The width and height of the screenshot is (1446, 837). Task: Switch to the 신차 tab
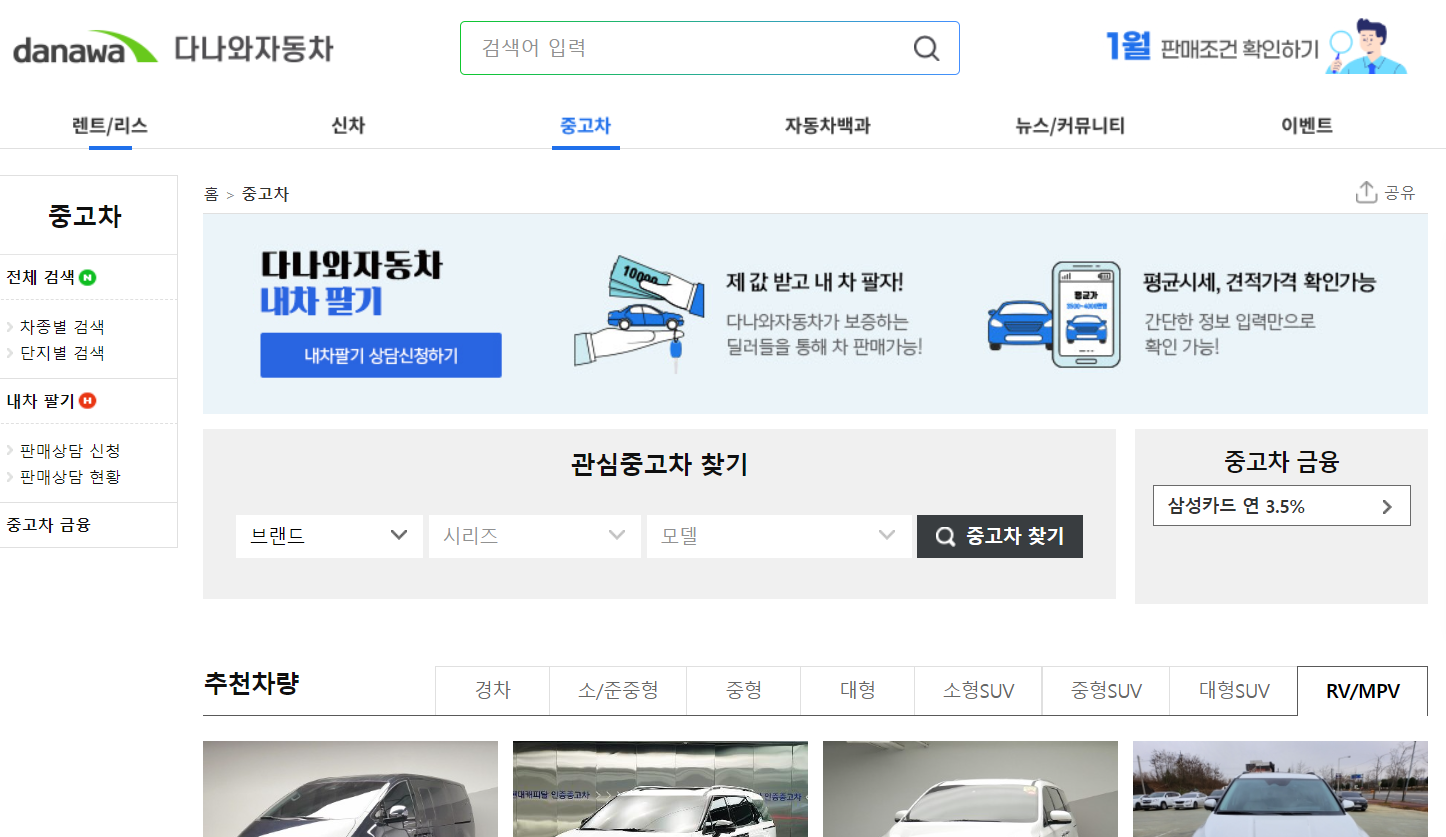(x=347, y=125)
